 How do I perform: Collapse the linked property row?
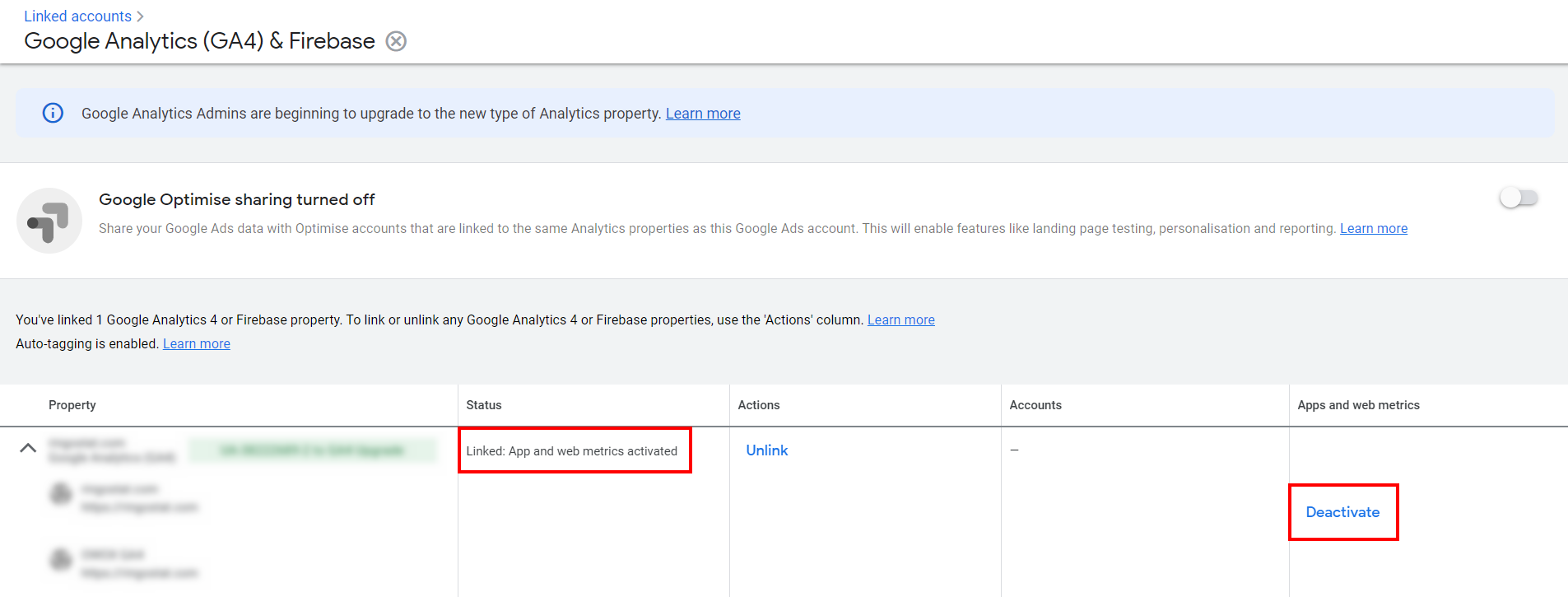coord(28,448)
